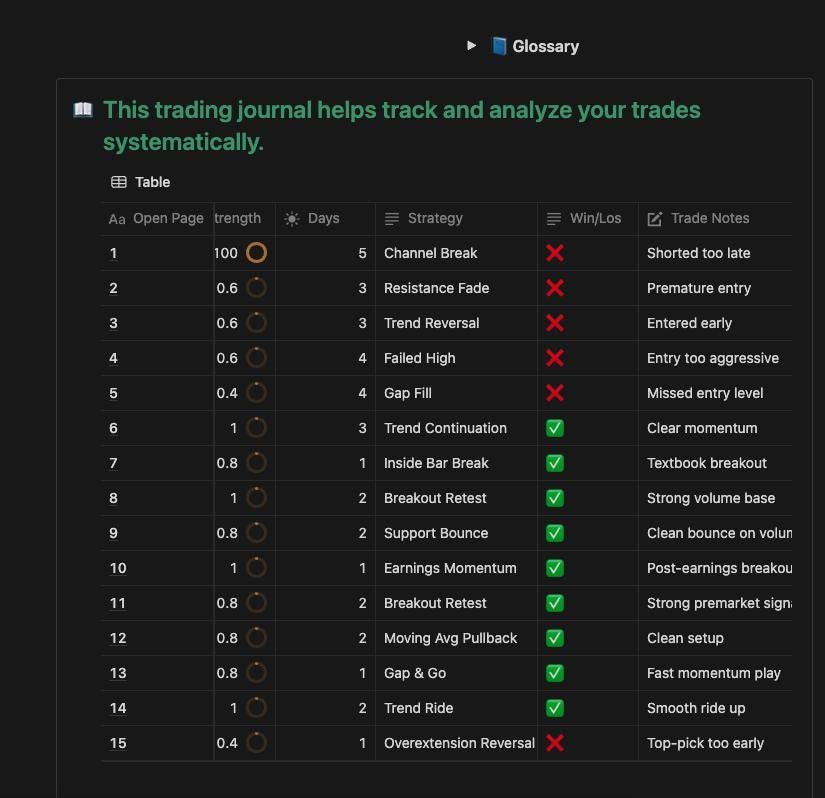Click the green check on the Gap & Go row
Image resolution: width=825 pixels, height=798 pixels.
coord(555,673)
